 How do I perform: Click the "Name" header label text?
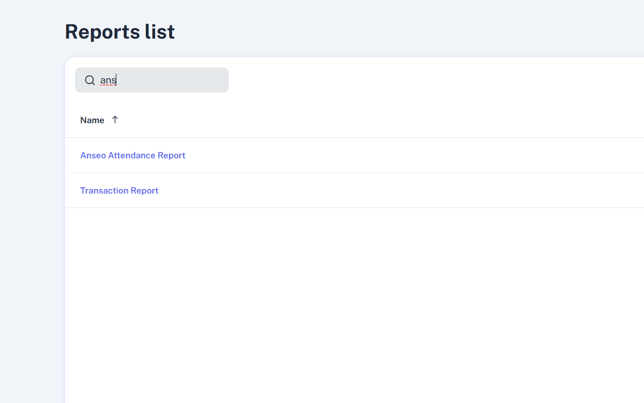[x=92, y=120]
